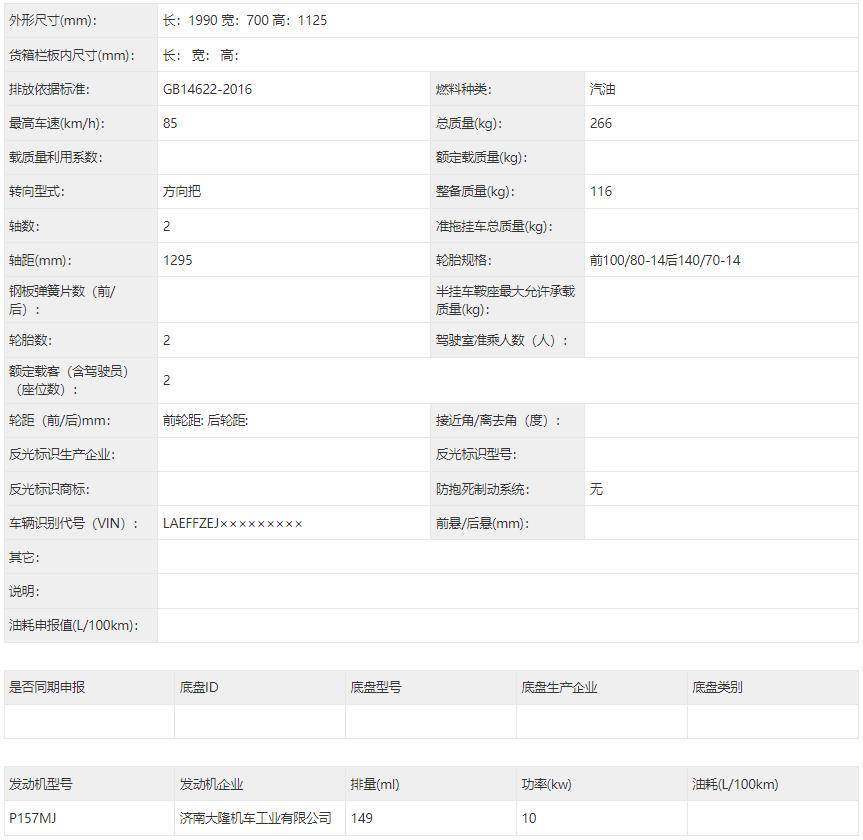
Task: Select the wheelbase value 1295
Action: pyautogui.click(x=178, y=259)
